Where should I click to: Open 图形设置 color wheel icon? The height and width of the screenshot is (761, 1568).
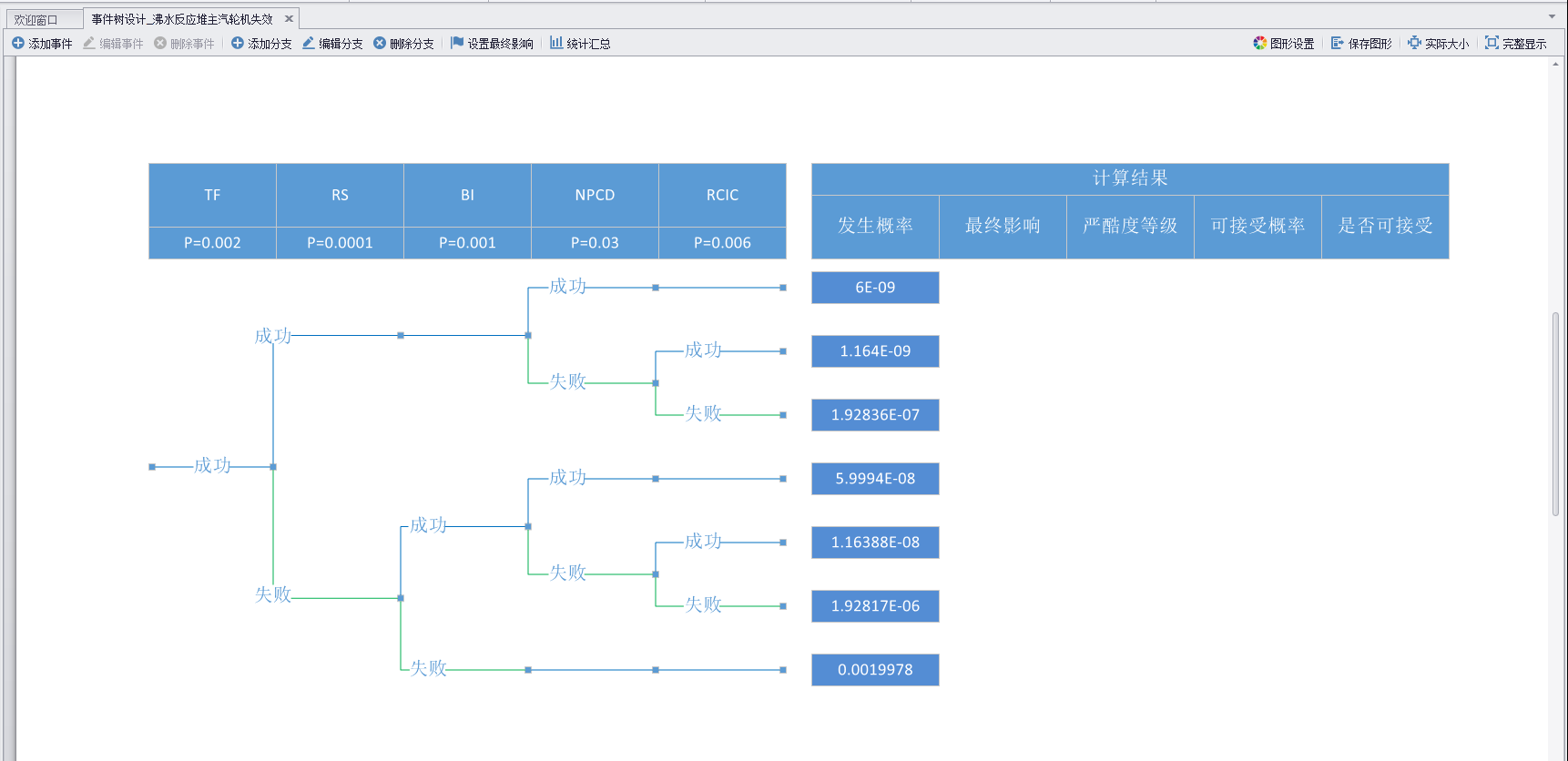(1260, 43)
